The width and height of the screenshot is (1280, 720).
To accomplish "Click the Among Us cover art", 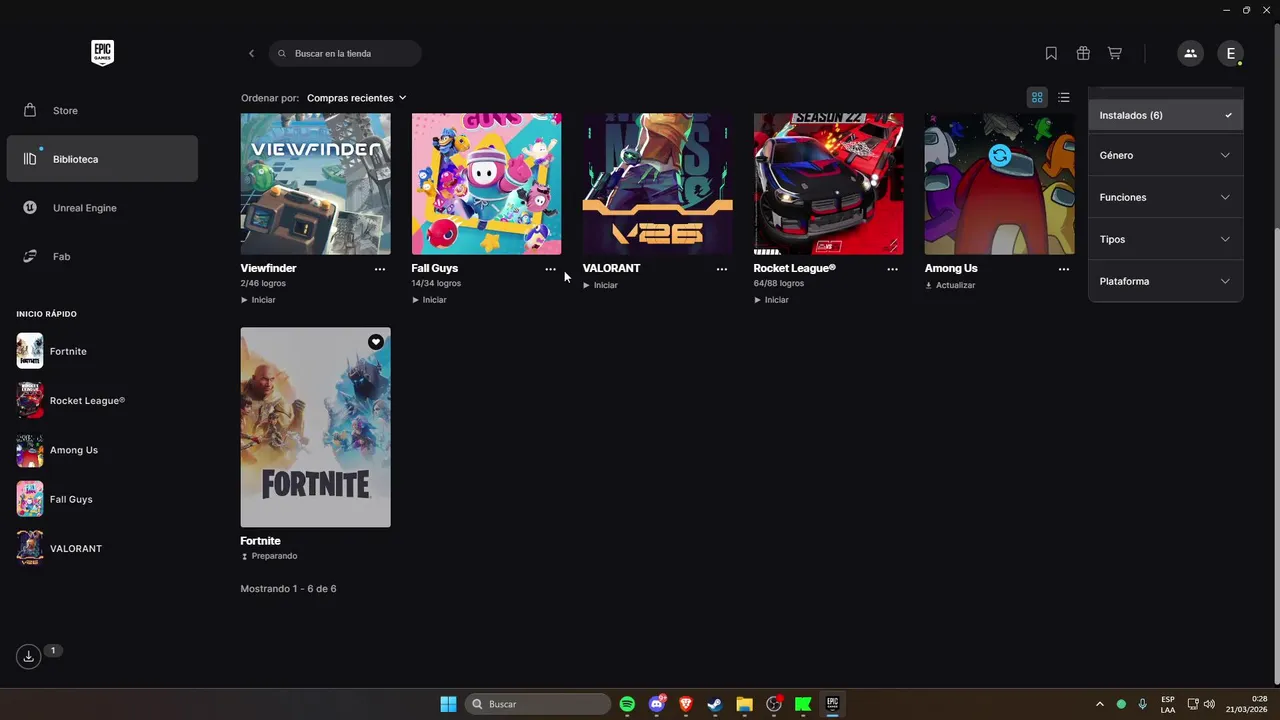I will point(1000,184).
